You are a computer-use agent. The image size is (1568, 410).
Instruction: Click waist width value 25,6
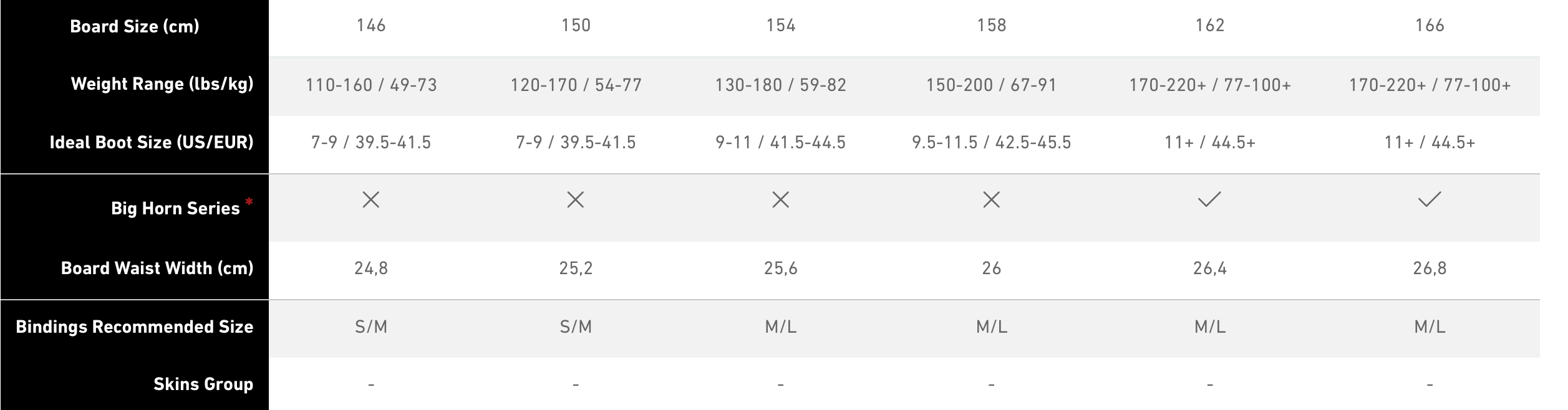(780, 269)
